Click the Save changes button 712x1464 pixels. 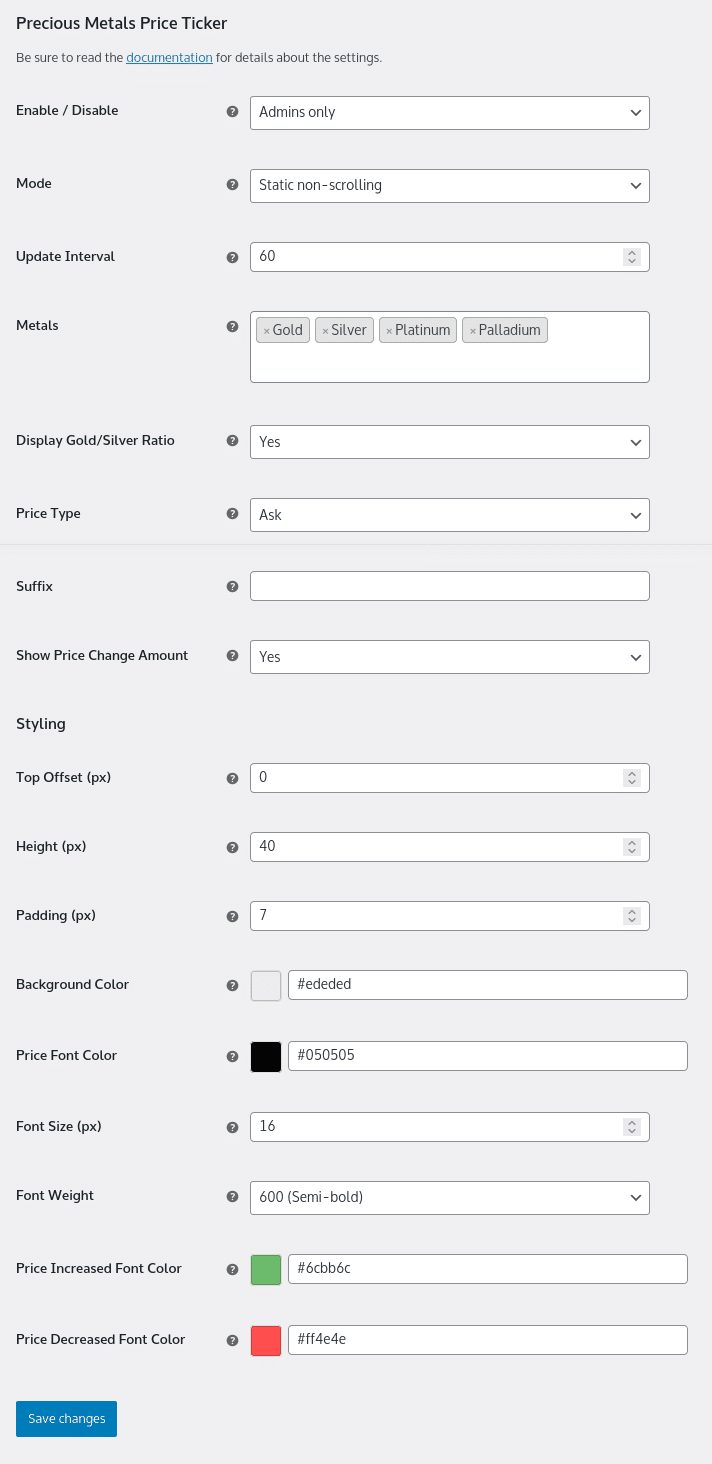click(x=66, y=1419)
